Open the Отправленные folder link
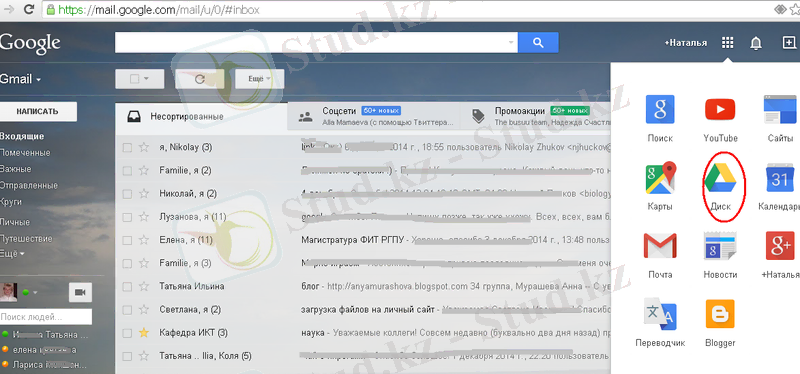 [x=29, y=185]
